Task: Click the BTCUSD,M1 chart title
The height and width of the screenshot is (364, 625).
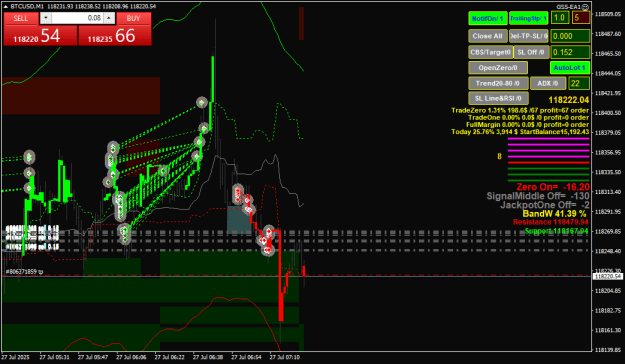Action: click(27, 6)
